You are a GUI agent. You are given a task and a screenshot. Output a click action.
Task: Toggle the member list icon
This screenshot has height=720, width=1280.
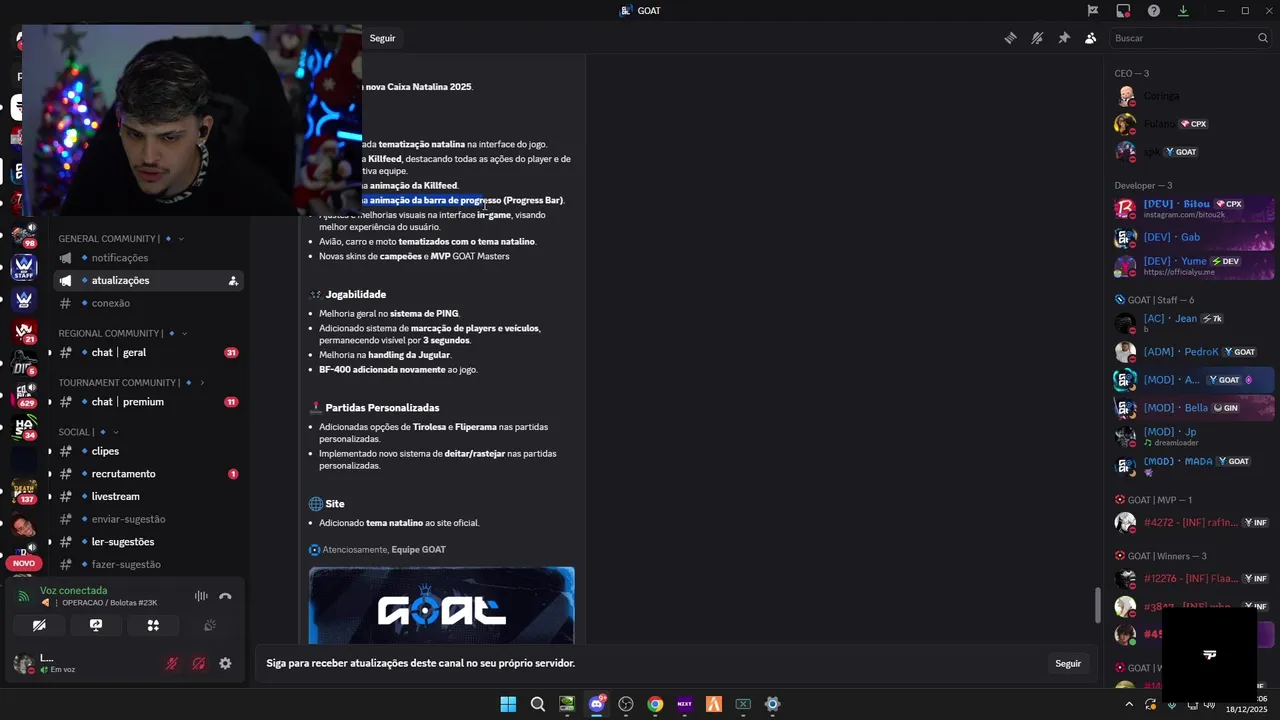coord(1090,38)
